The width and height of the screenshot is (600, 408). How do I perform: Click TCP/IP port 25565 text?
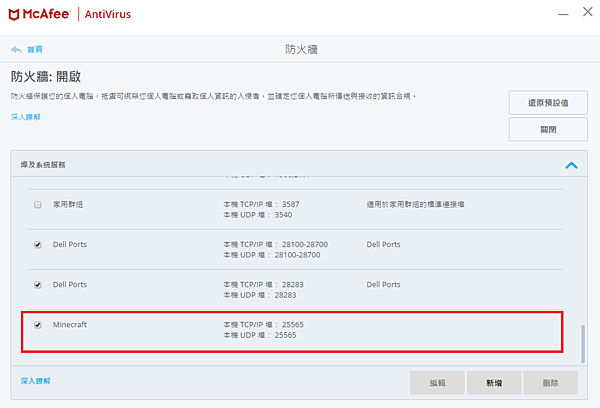pos(263,325)
